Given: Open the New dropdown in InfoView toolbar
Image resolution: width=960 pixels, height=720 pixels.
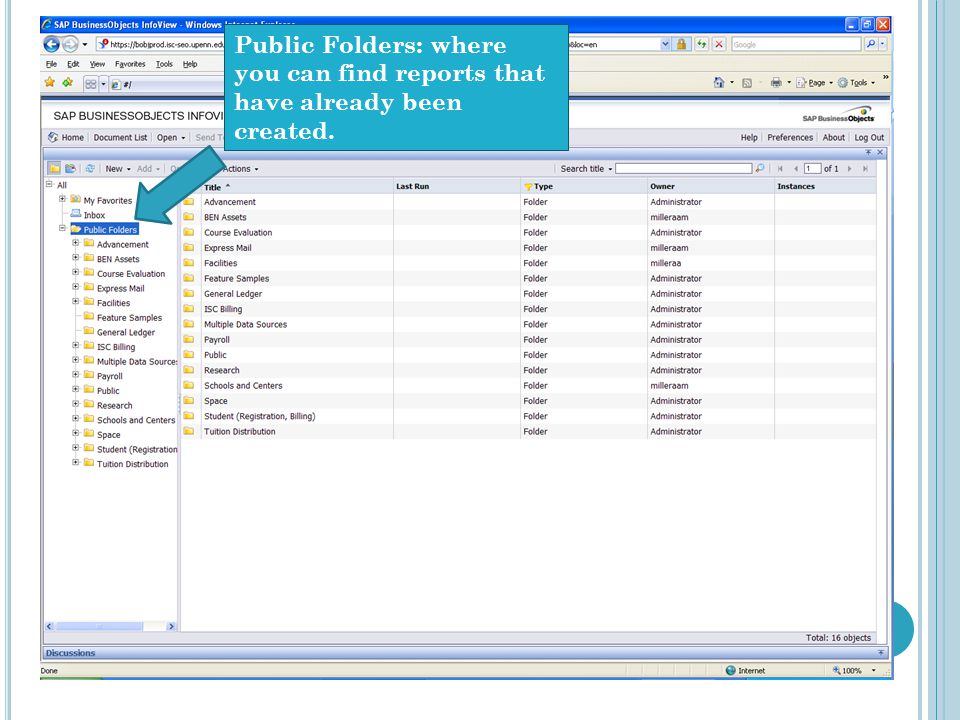Looking at the screenshot, I should [x=118, y=168].
